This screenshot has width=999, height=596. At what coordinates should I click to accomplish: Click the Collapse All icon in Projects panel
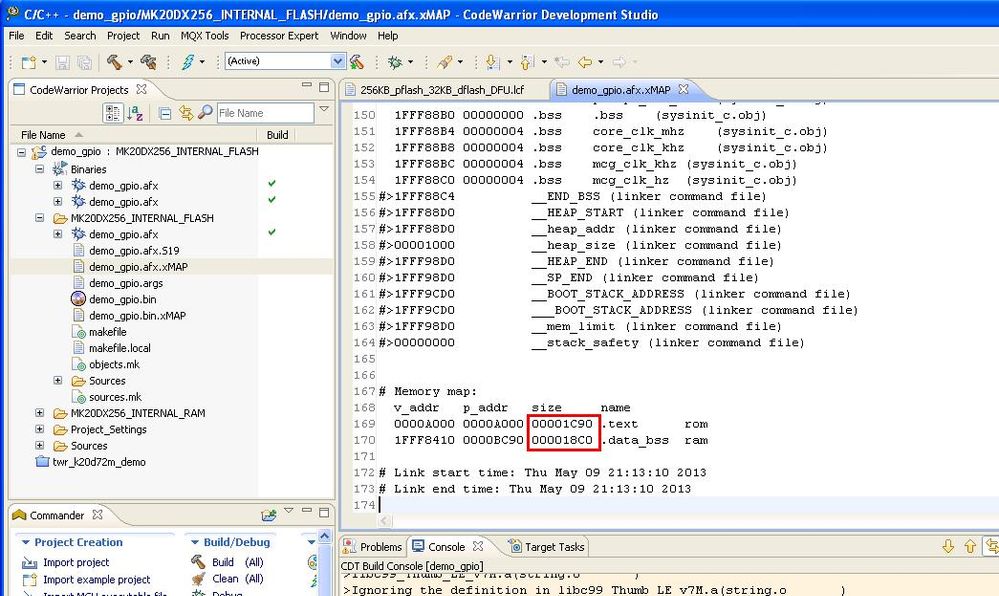point(165,113)
